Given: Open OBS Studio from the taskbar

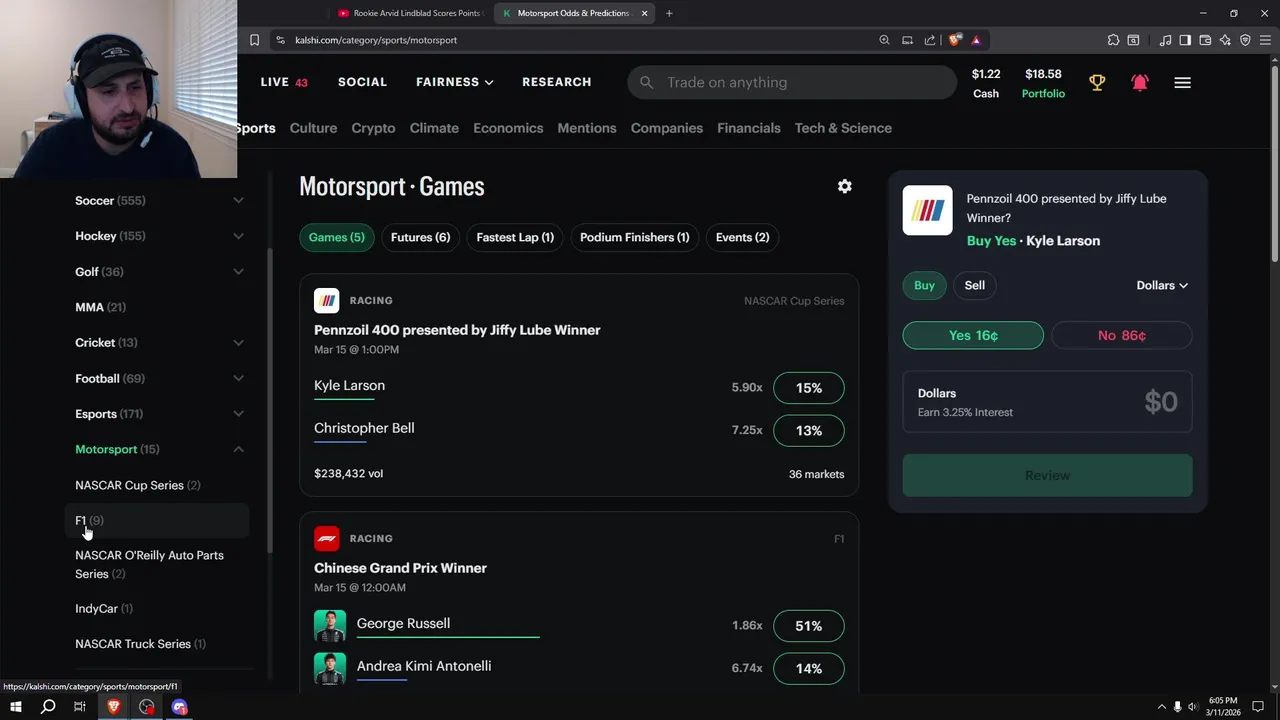Looking at the screenshot, I should click(147, 707).
